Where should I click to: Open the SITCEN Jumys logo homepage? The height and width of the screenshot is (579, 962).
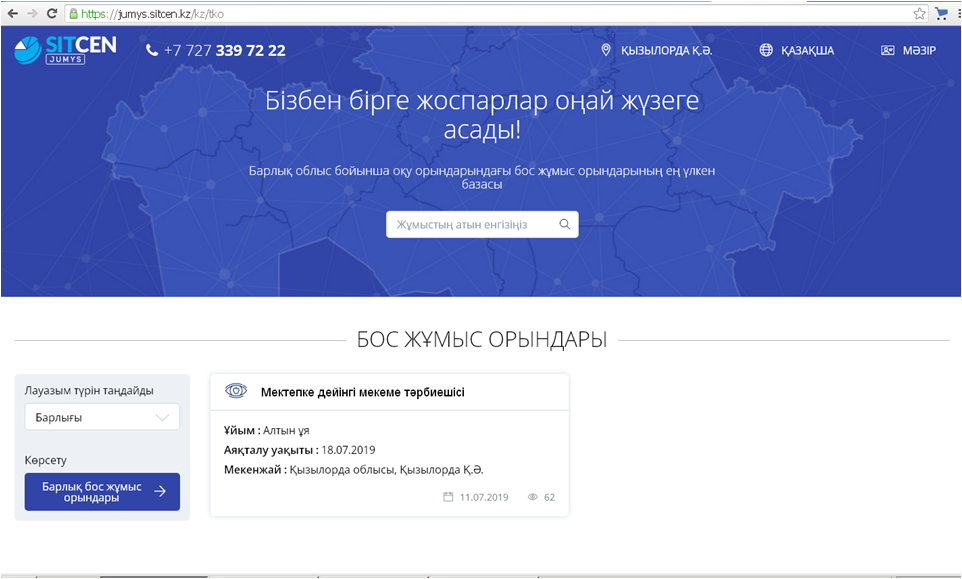coord(65,50)
